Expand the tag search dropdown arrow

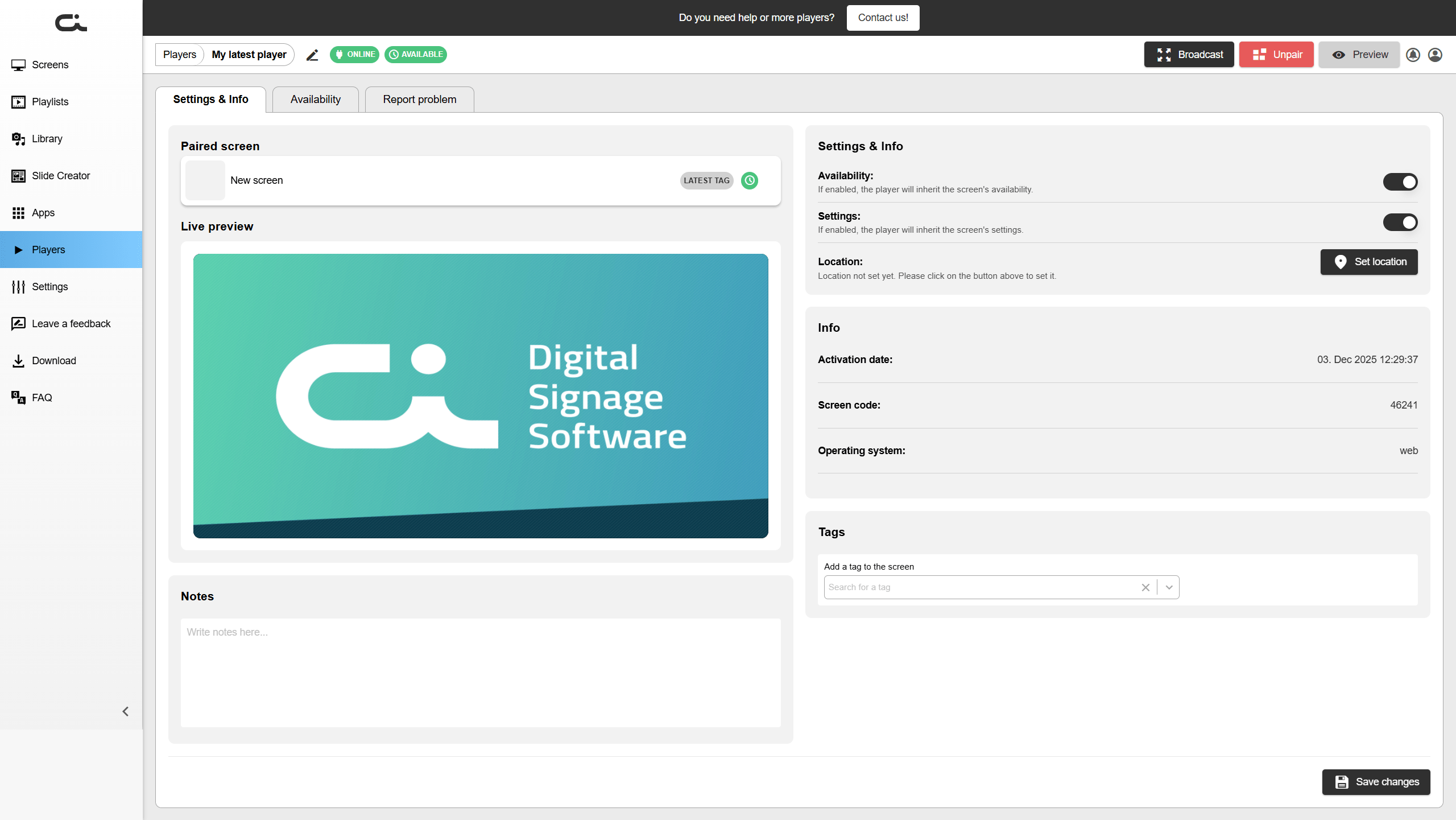pos(1169,587)
